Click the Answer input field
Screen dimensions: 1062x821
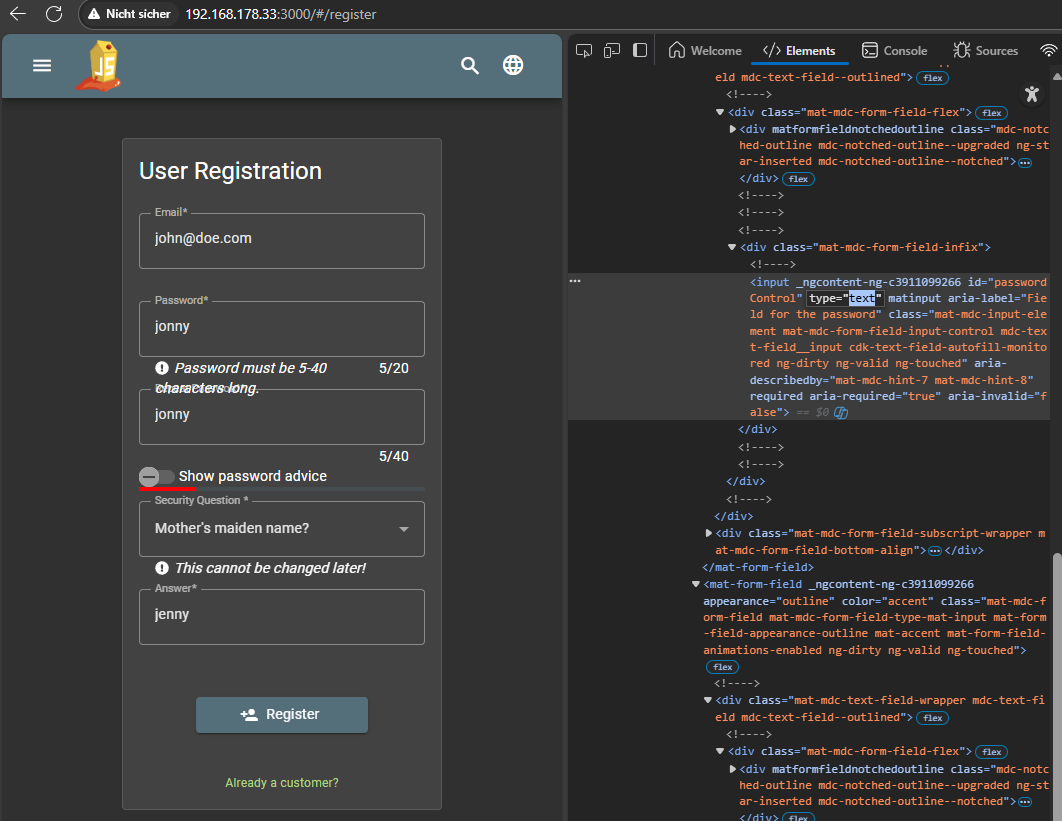tap(282, 616)
